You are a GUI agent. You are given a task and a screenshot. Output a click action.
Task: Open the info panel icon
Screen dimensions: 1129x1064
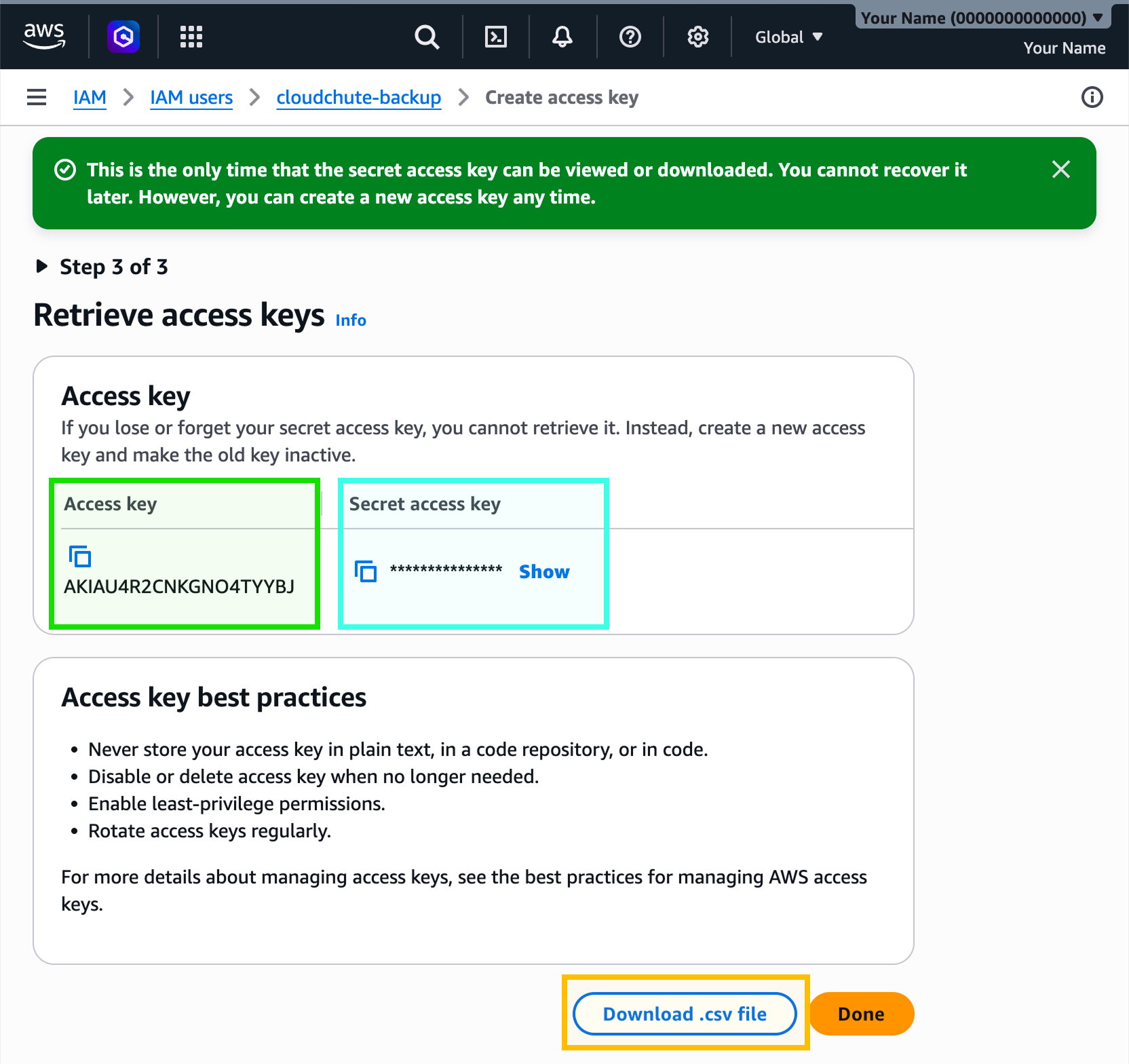point(1092,97)
